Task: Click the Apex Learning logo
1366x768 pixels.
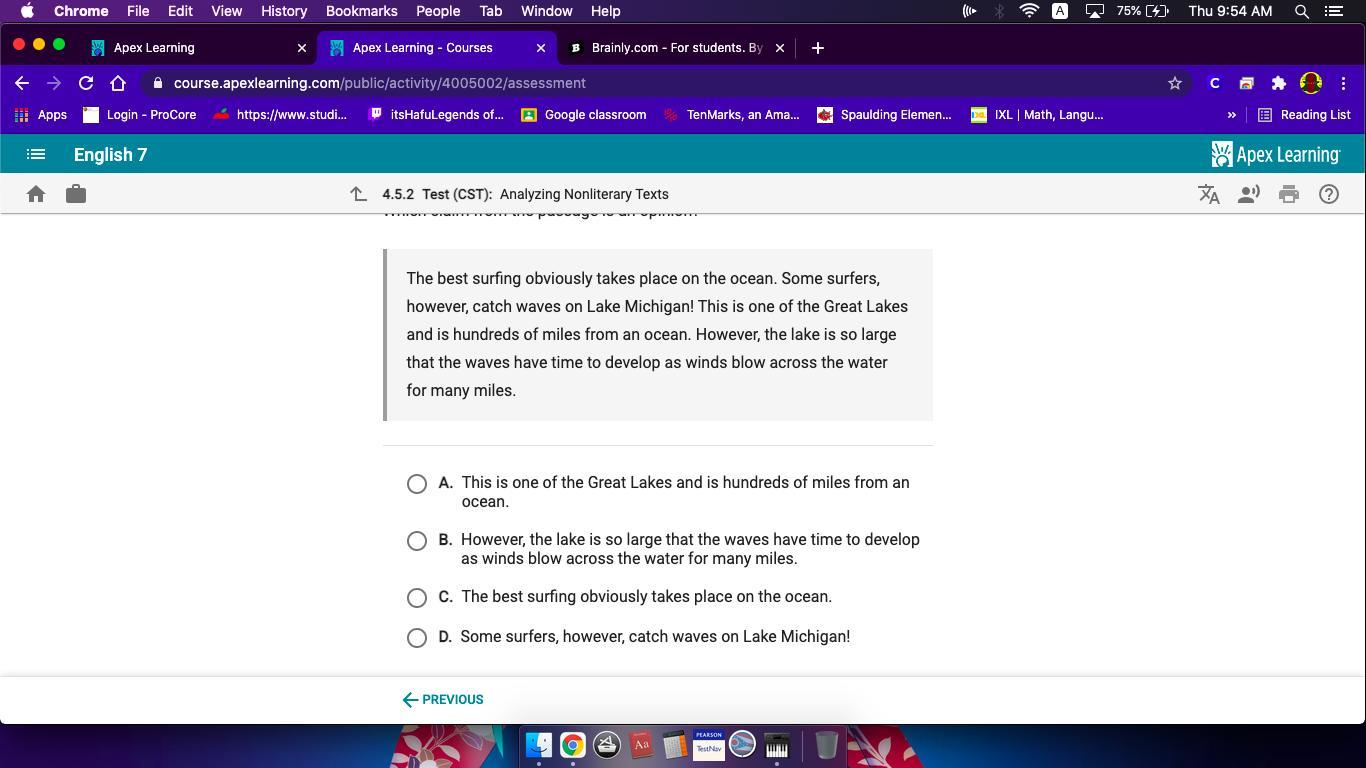Action: (x=1276, y=155)
